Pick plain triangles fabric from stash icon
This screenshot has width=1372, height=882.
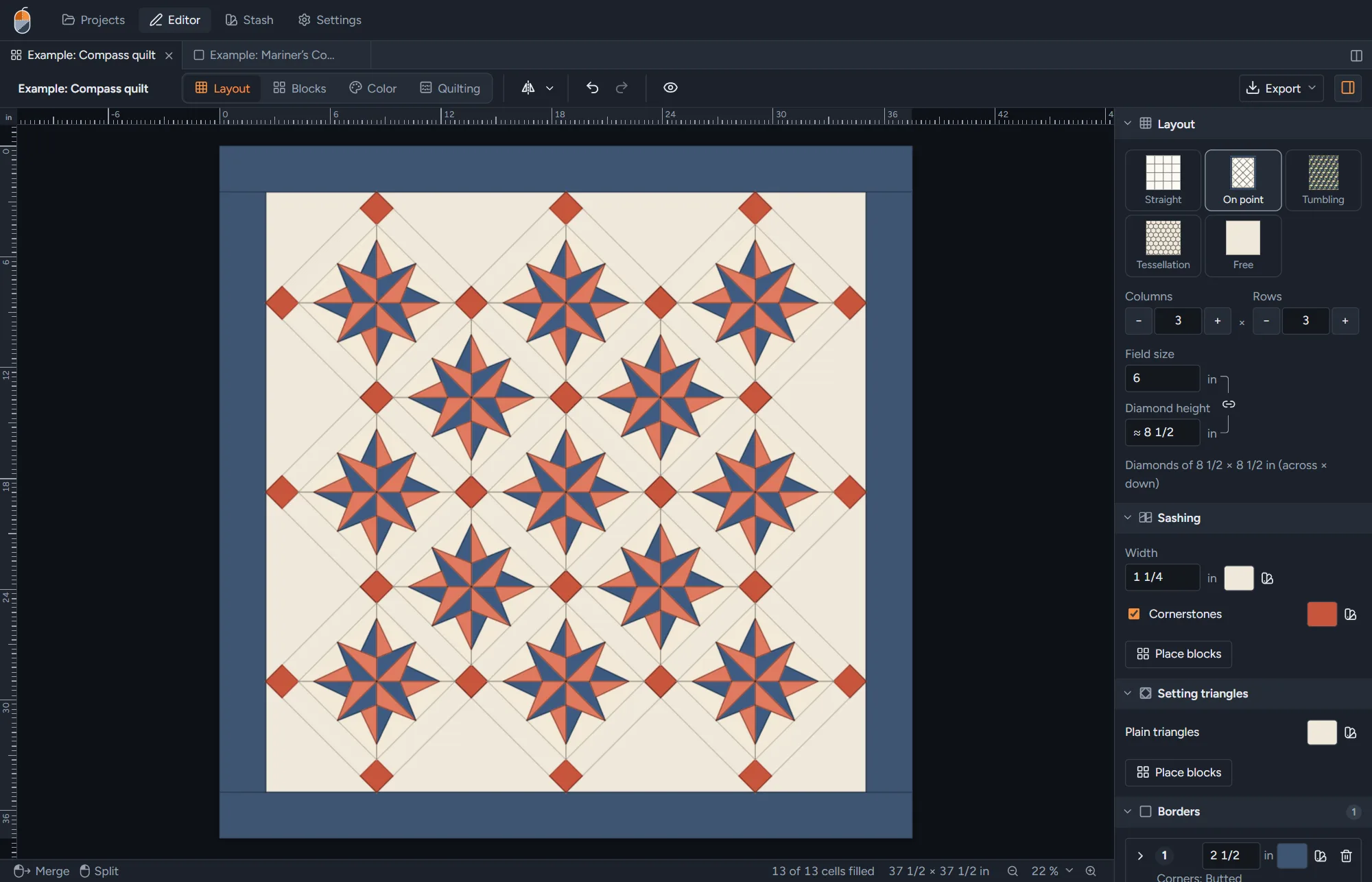pyautogui.click(x=1351, y=732)
